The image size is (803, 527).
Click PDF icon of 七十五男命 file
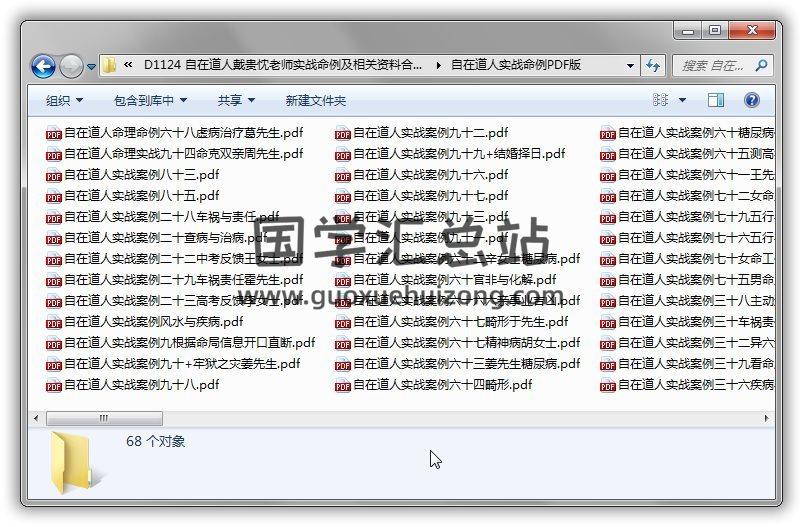(607, 281)
